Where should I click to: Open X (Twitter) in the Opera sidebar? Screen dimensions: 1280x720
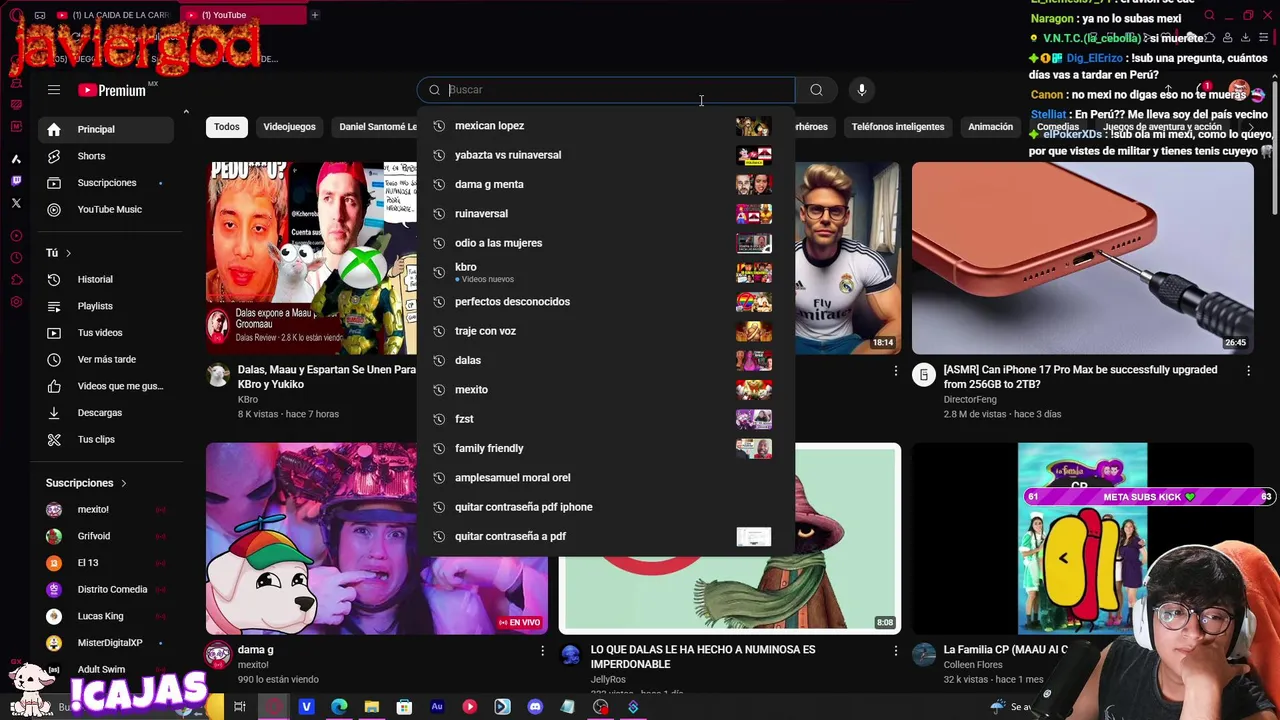[16, 203]
